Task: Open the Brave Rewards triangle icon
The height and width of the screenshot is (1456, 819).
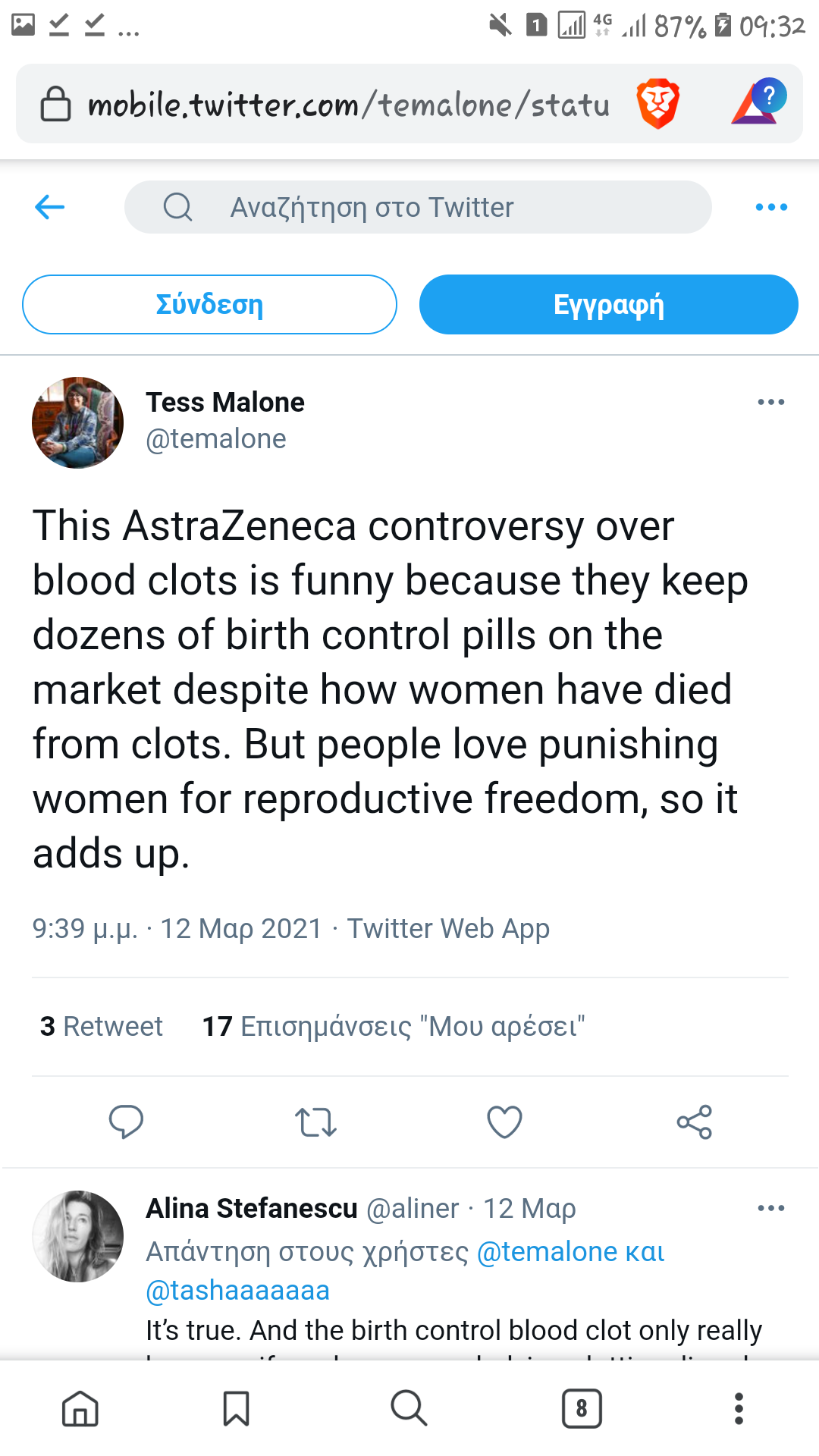Action: pyautogui.click(x=758, y=102)
